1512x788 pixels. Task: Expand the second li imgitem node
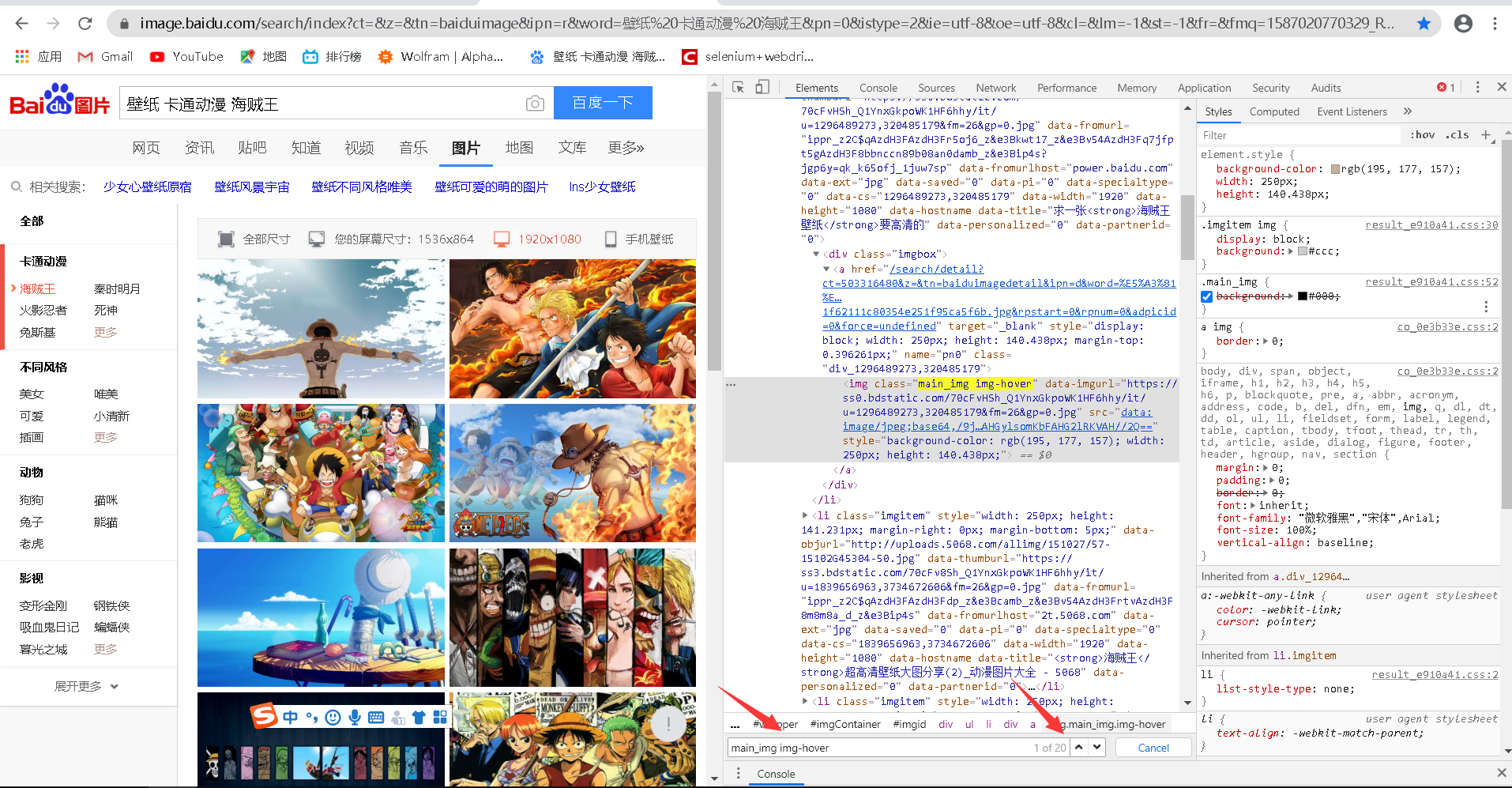point(805,515)
